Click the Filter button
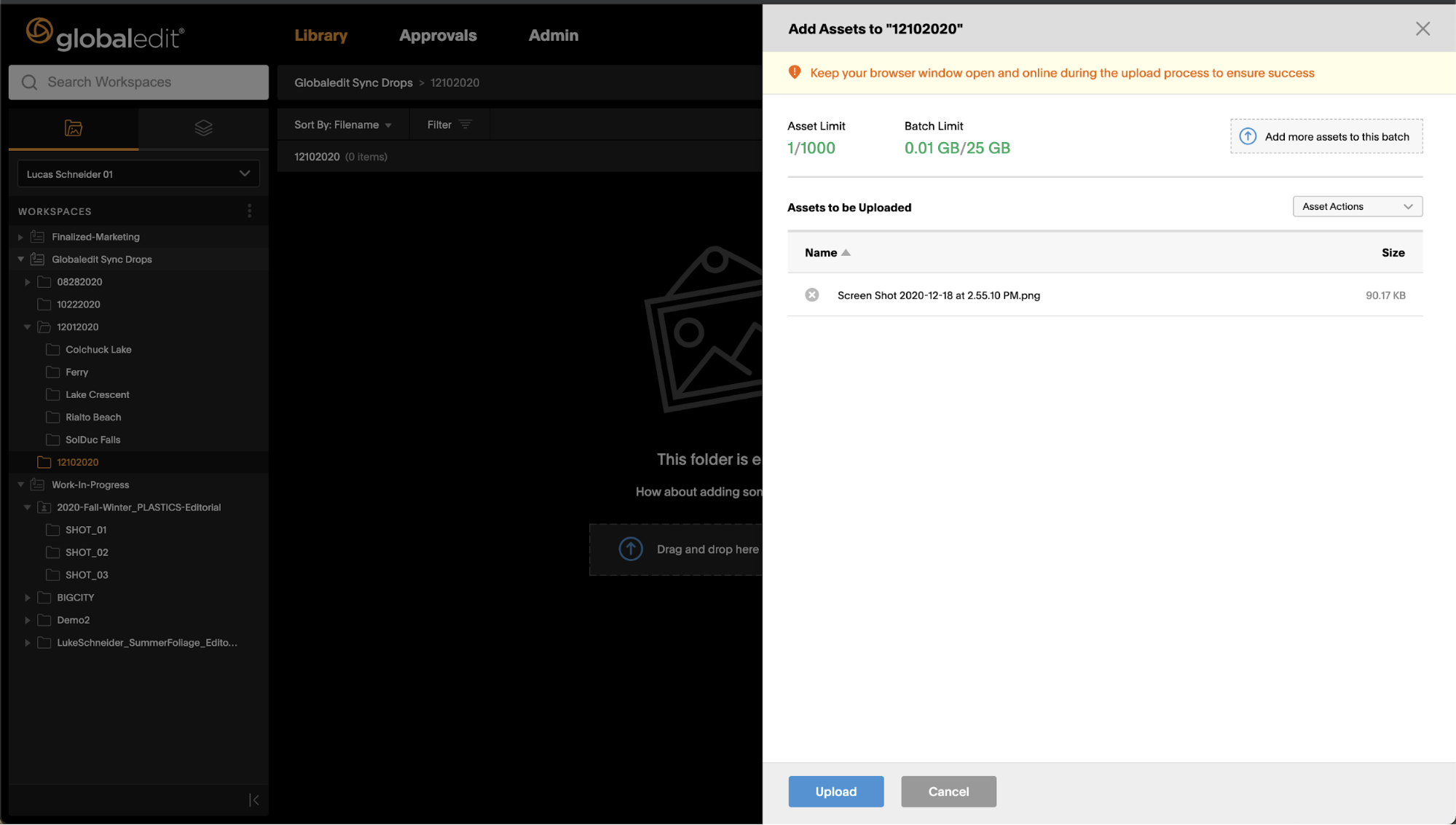The image size is (1456, 825). tap(449, 125)
